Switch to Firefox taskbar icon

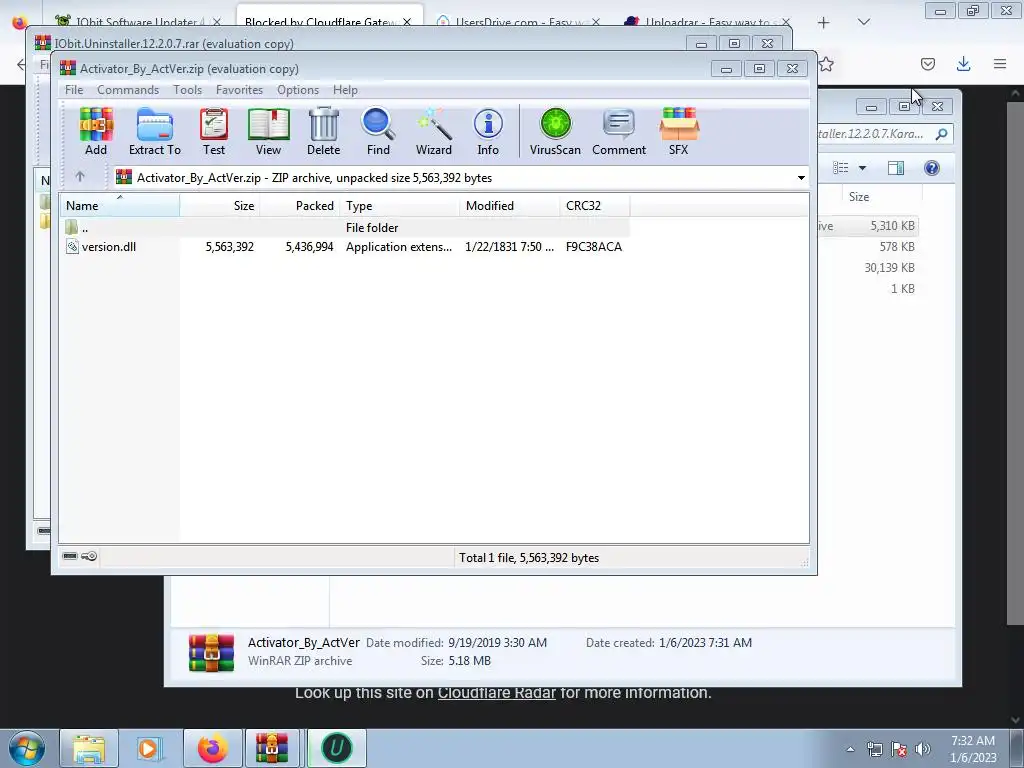point(213,748)
